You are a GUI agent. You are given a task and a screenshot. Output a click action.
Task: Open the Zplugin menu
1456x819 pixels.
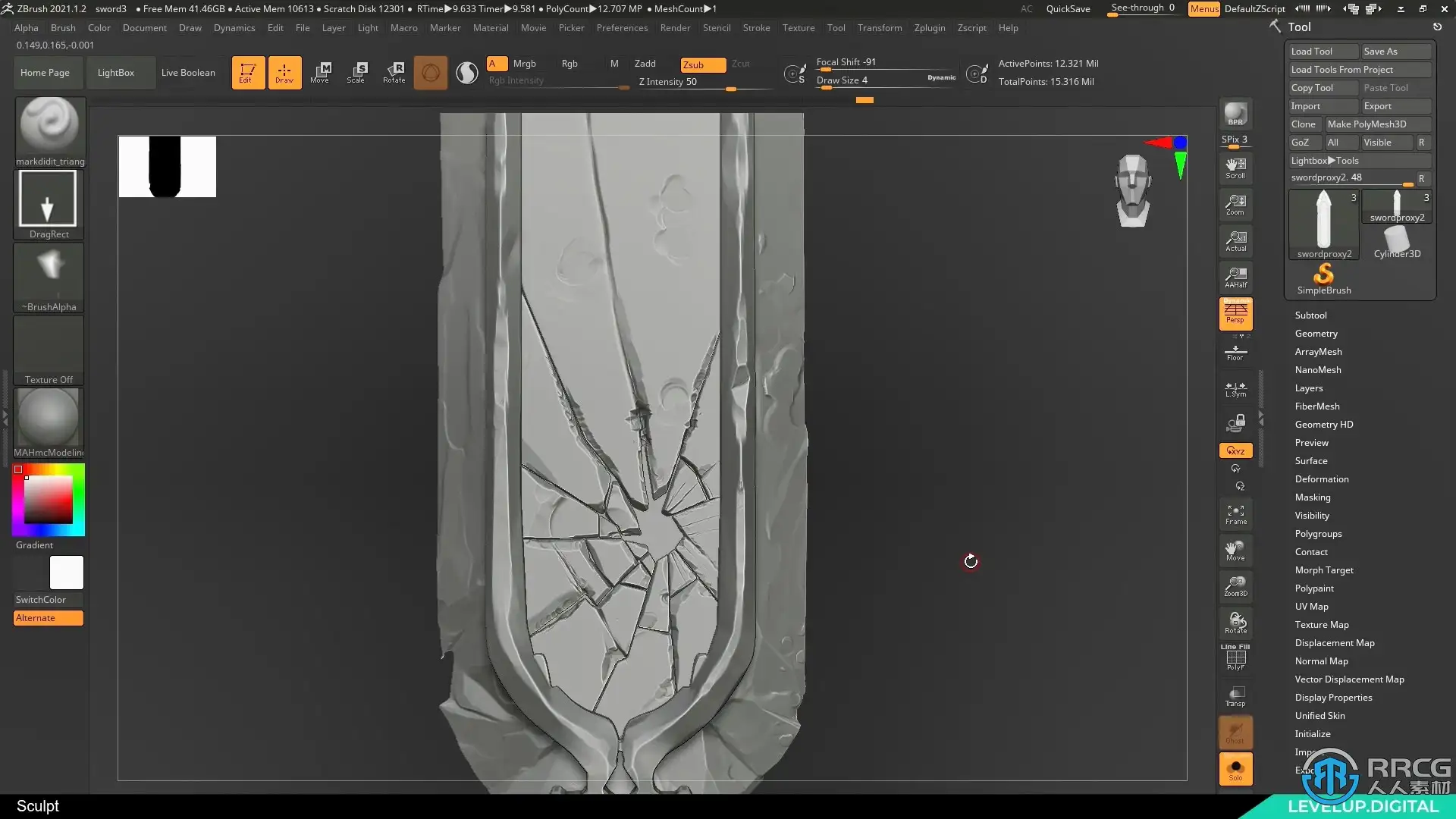coord(929,28)
